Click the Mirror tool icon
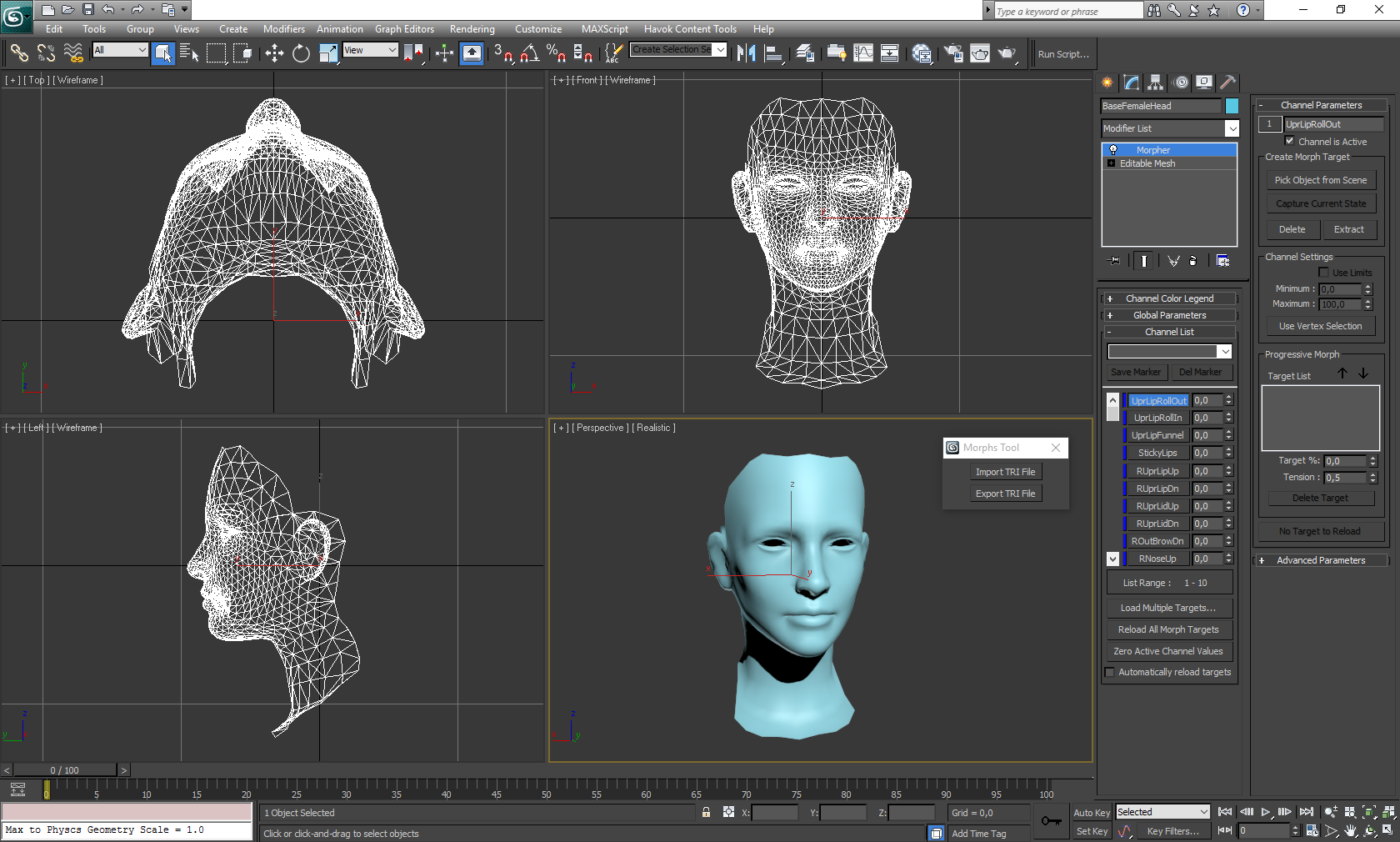This screenshot has height=842, width=1400. tap(746, 54)
